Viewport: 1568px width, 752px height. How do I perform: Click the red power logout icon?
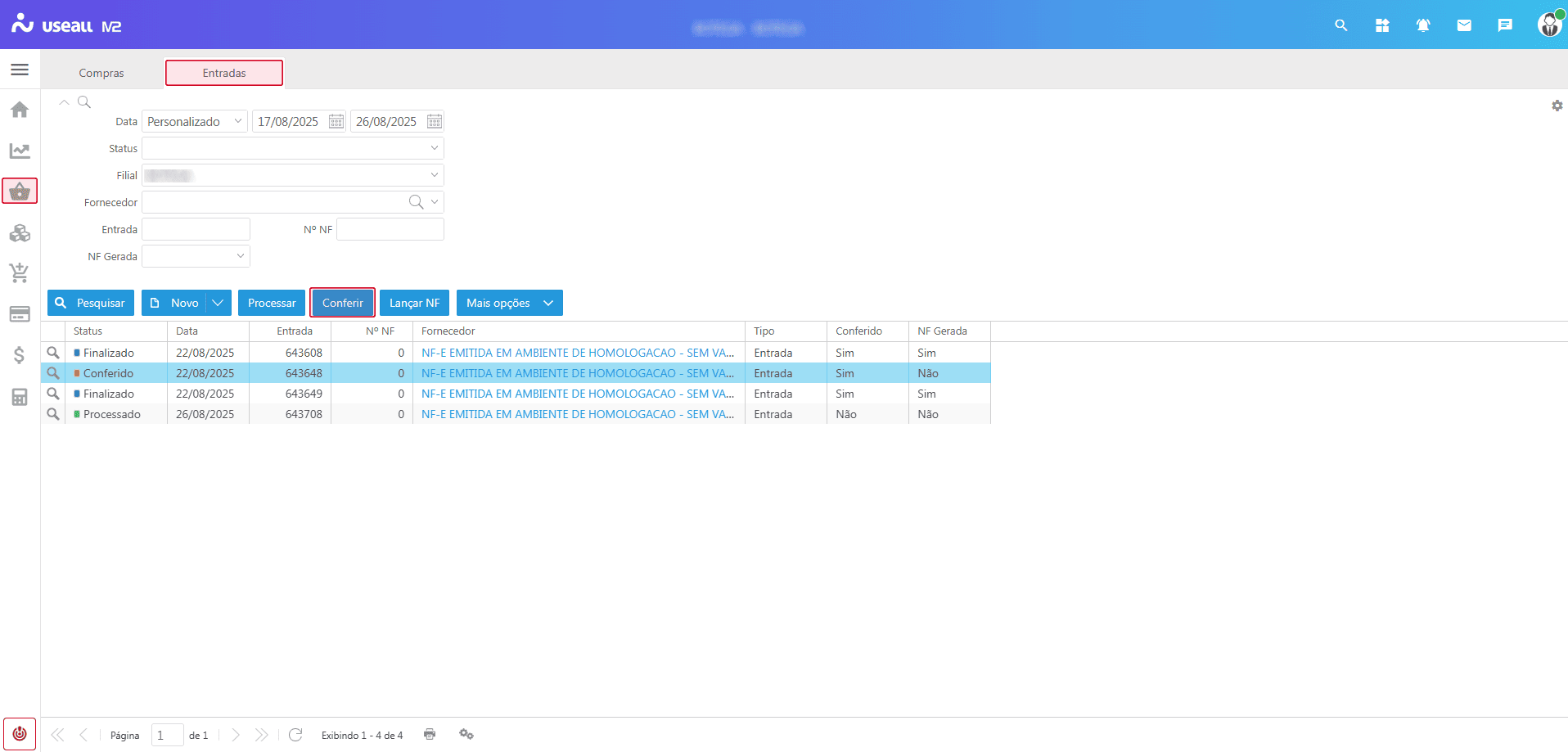20,733
